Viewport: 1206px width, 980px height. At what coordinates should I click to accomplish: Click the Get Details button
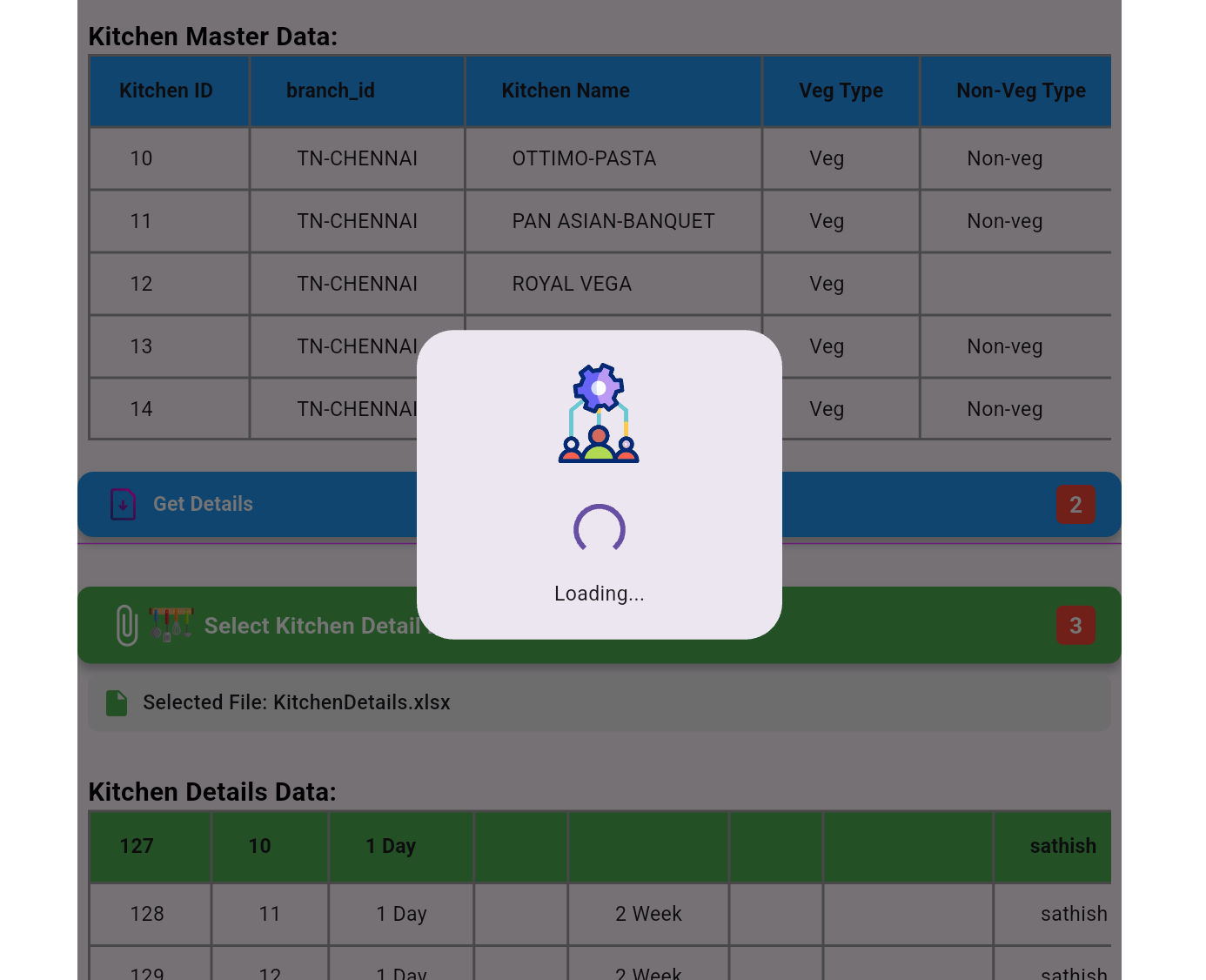pyautogui.click(x=600, y=505)
